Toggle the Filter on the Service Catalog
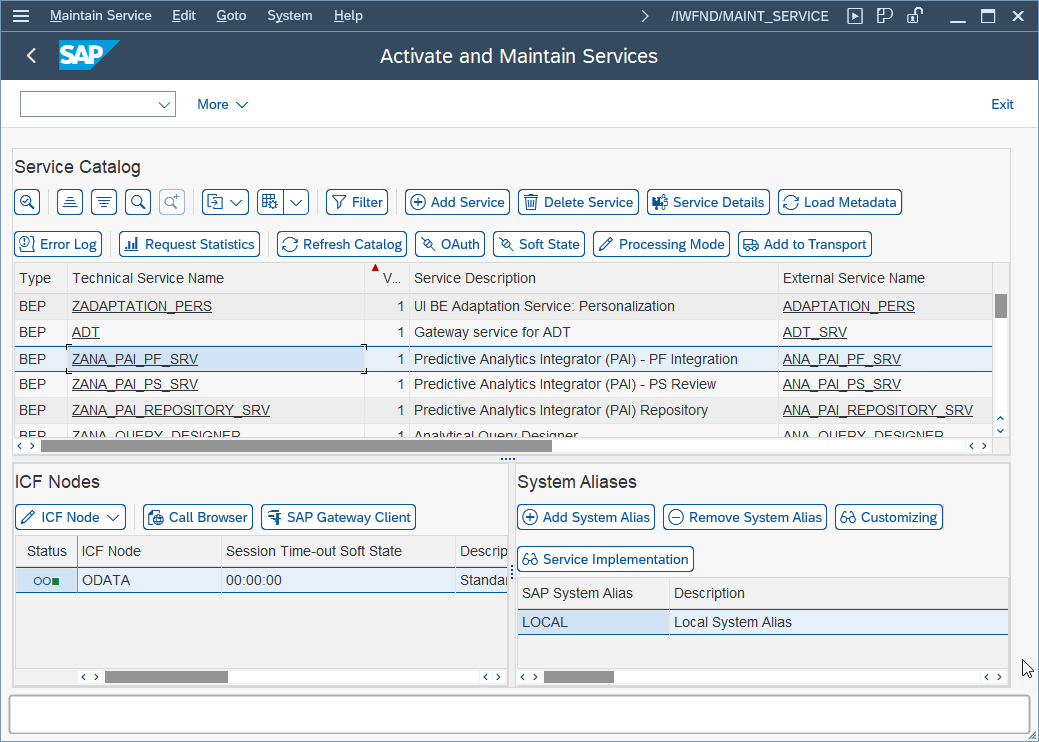1039x742 pixels. (x=356, y=202)
